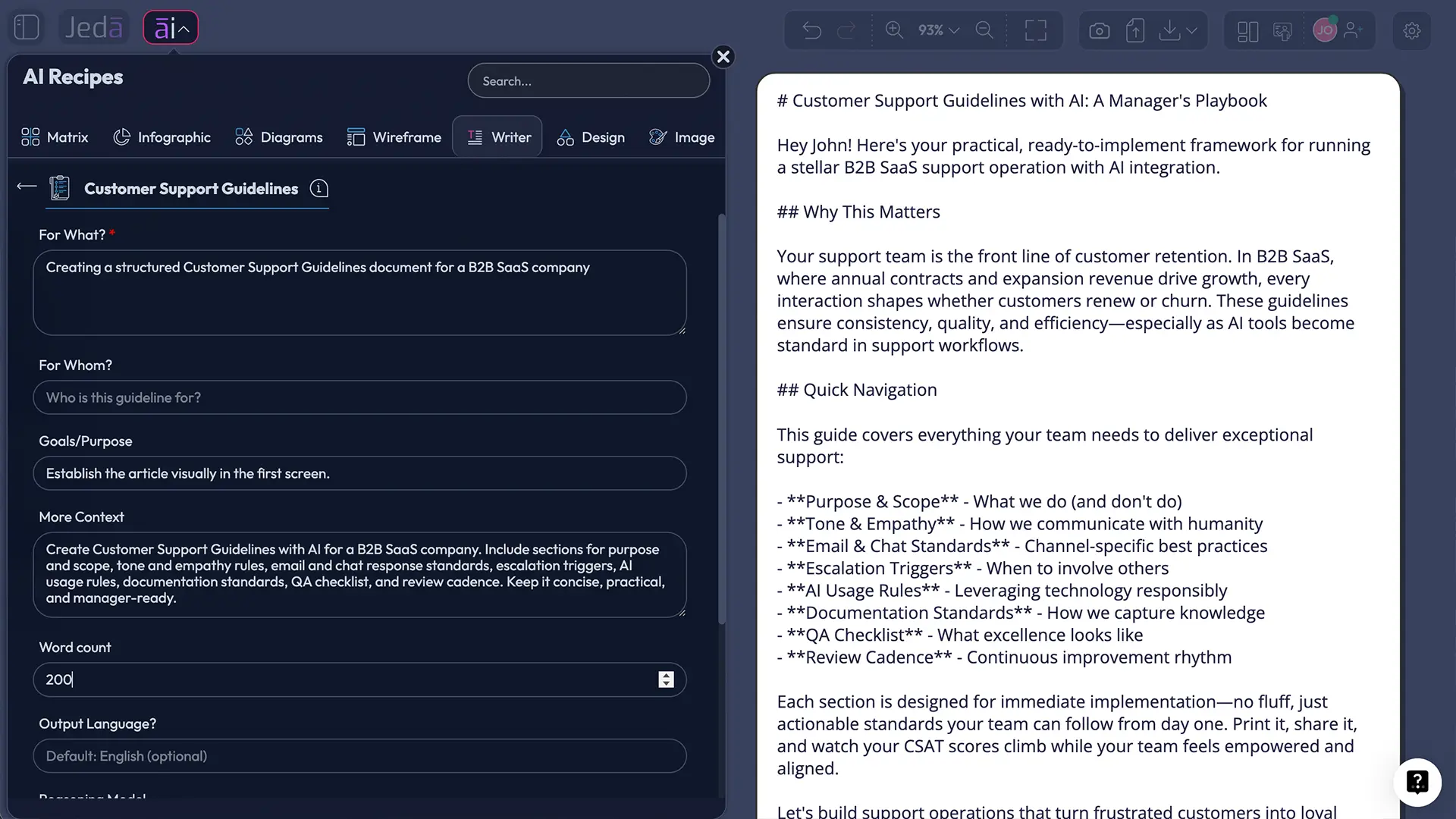
Task: Open the 93% zoom level dropdown
Action: 939,30
